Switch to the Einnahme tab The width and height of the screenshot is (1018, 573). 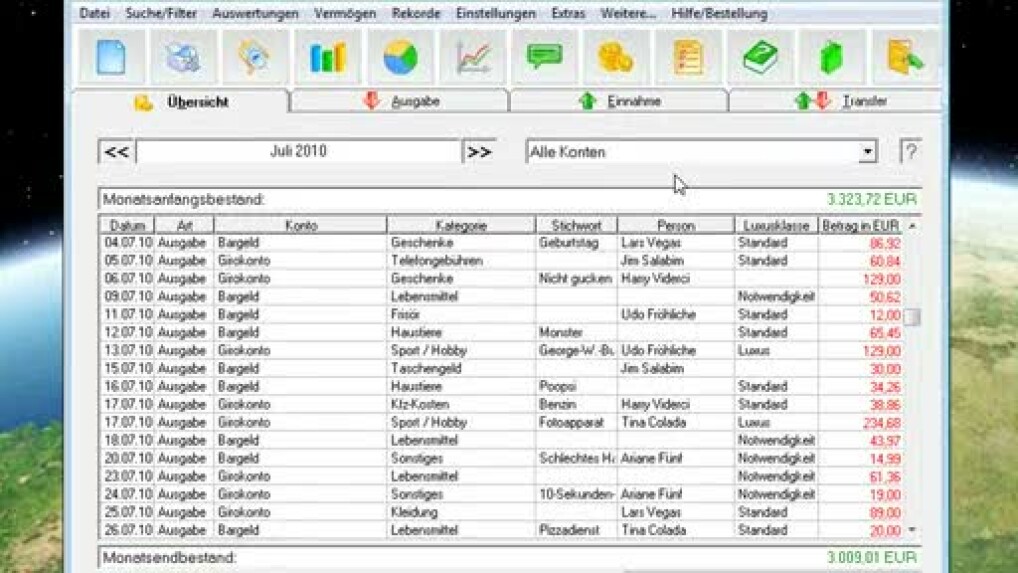tap(619, 101)
